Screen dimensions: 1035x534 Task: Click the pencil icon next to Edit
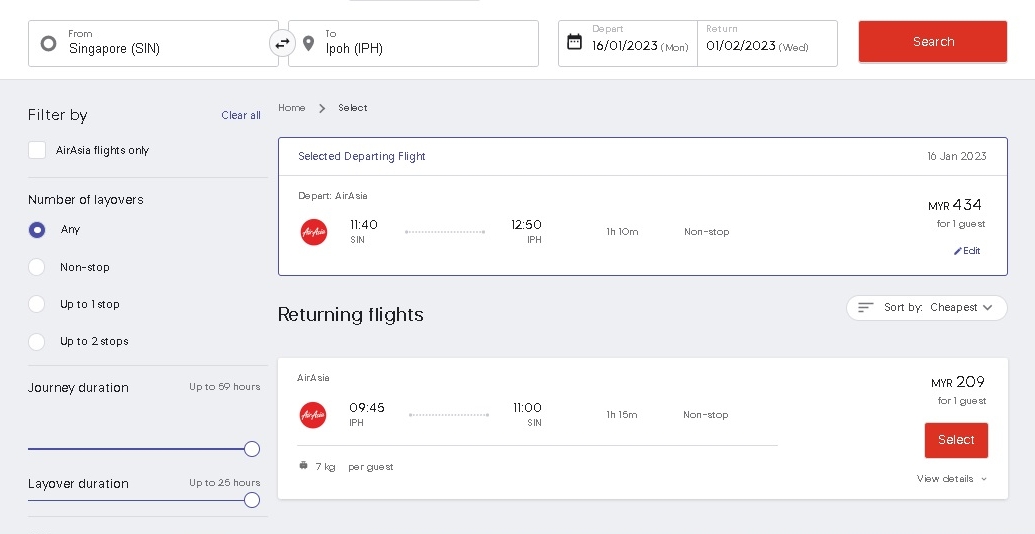point(958,251)
